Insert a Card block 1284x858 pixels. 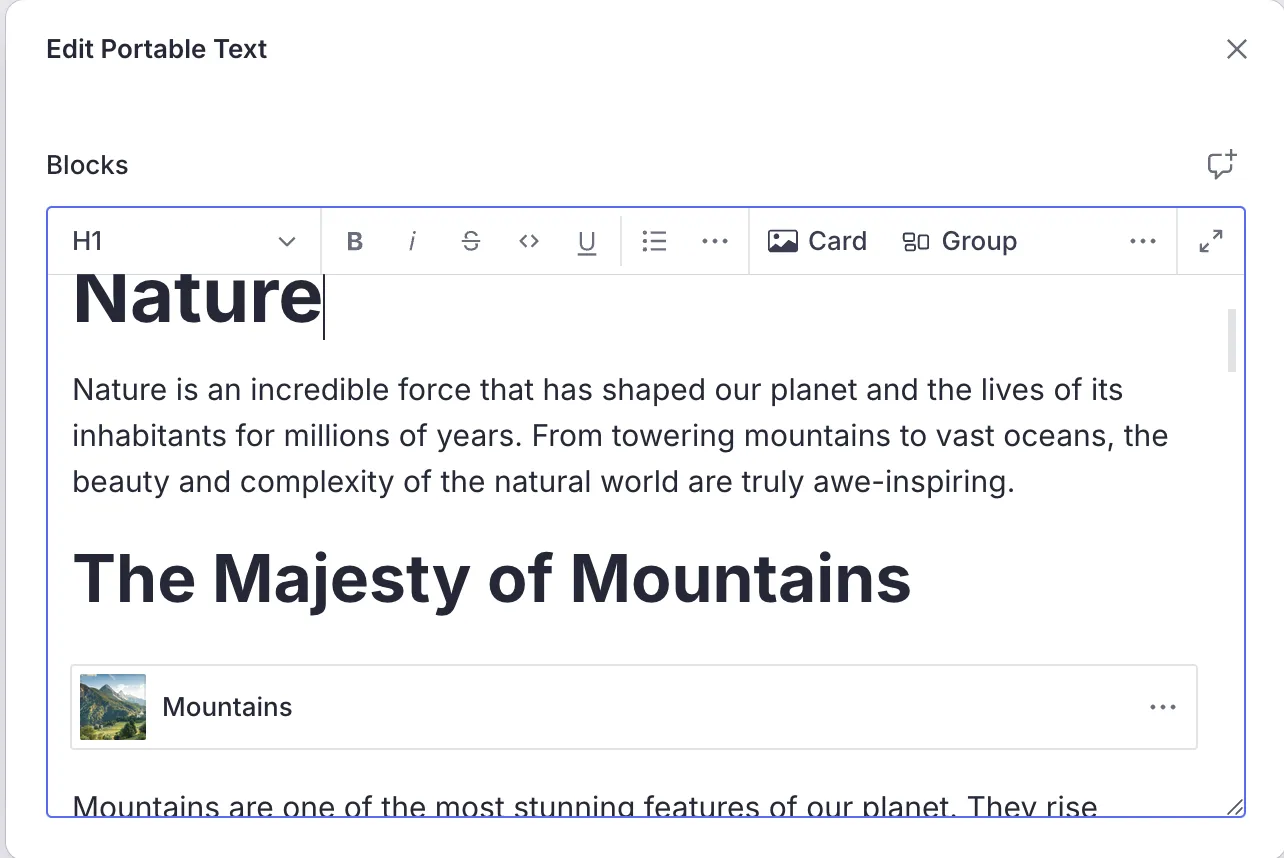(x=817, y=241)
